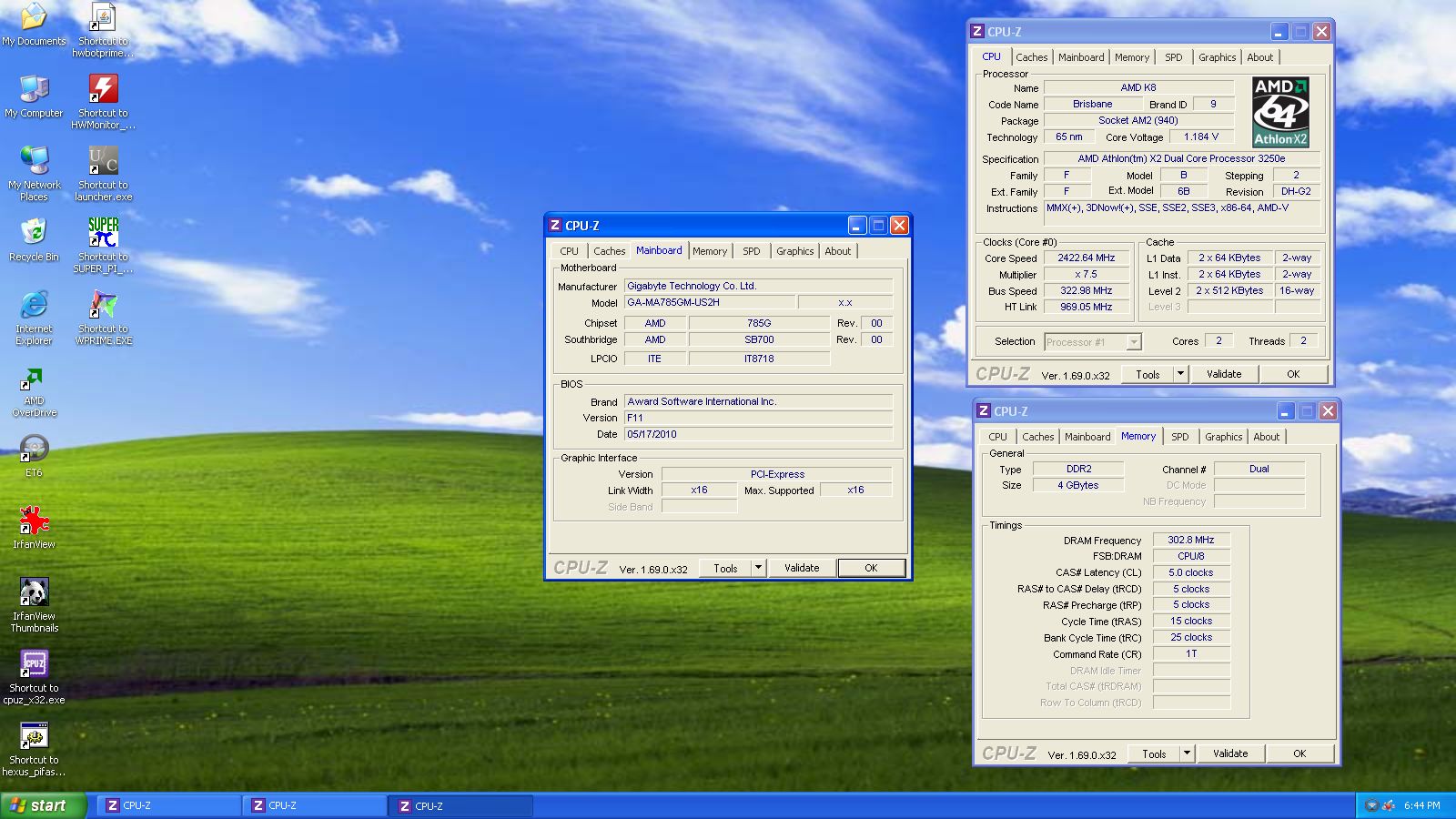Click the CAS# Latency 5.0 clocks value

point(1191,572)
